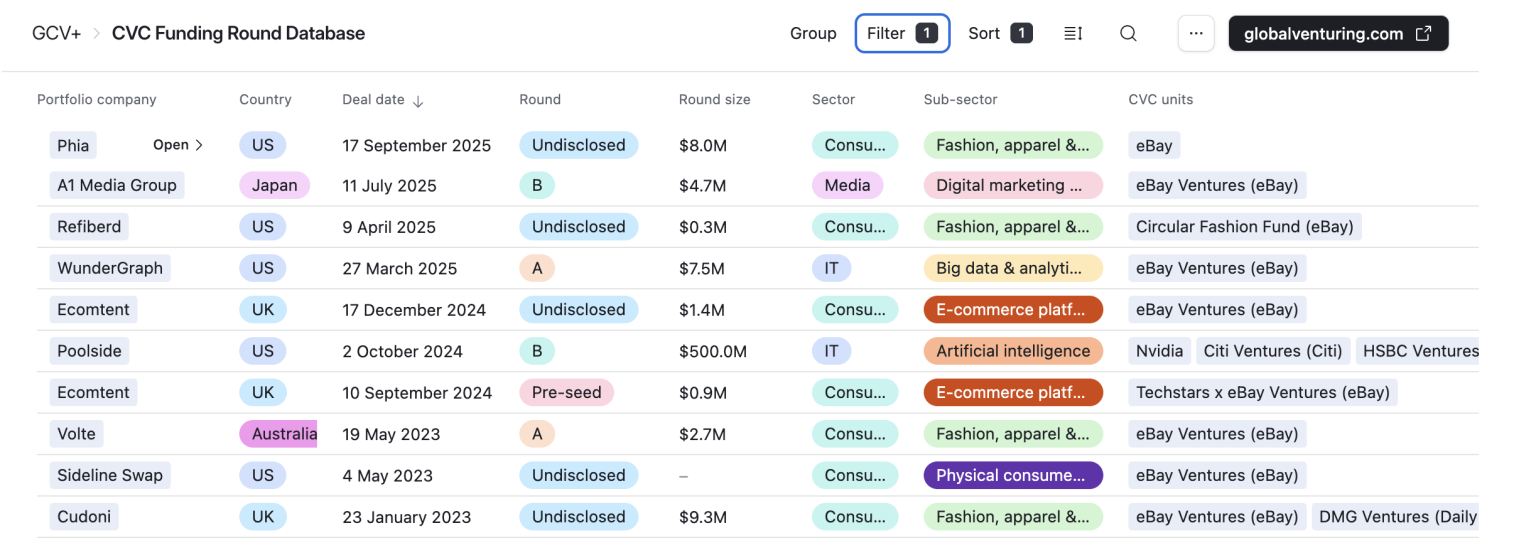Click the Japan country tag
The image size is (1536, 560).
tap(274, 185)
